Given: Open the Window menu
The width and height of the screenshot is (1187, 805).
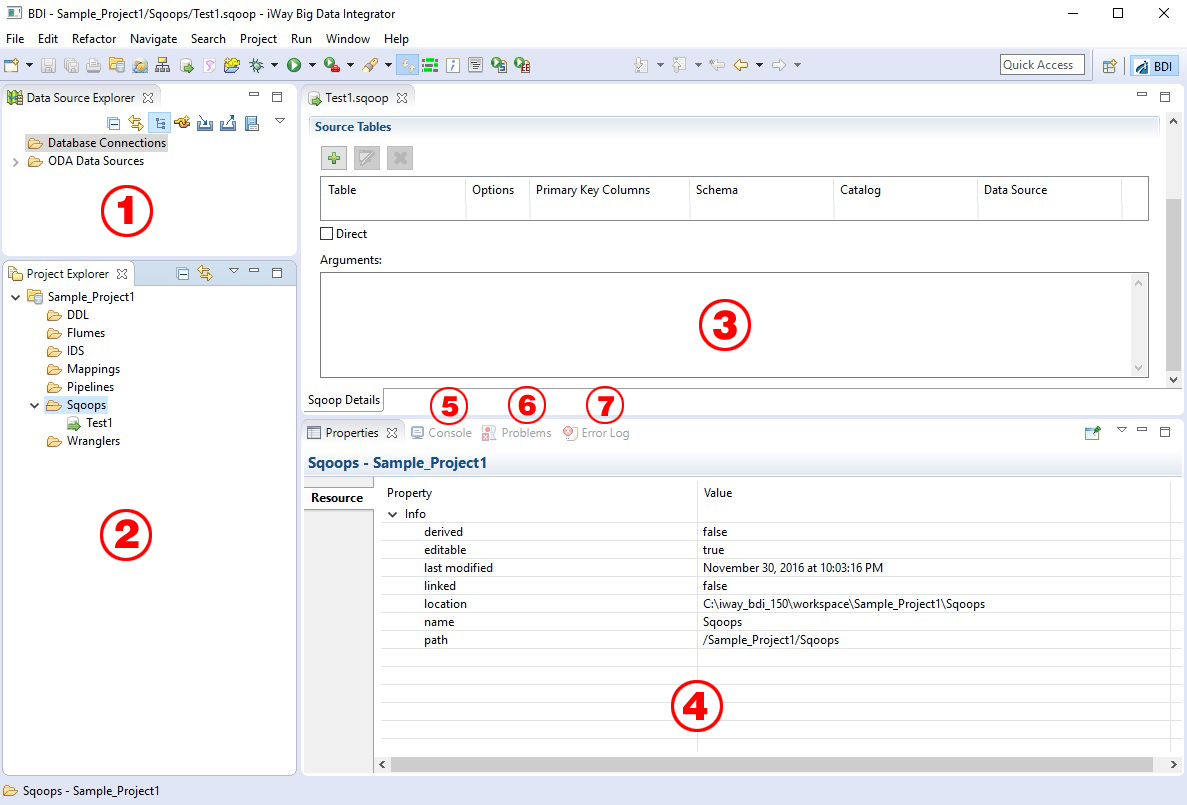Looking at the screenshot, I should 348,39.
